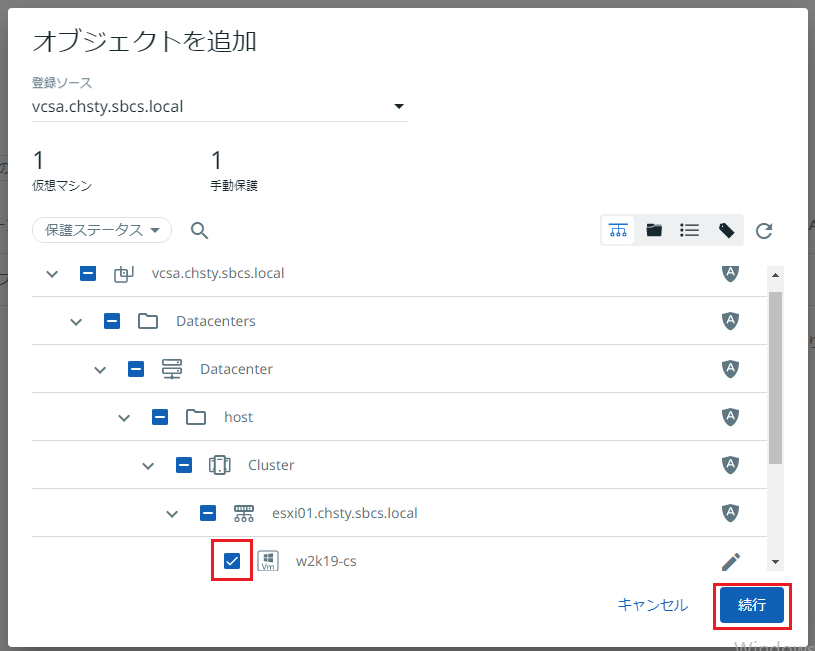
Task: Toggle the Datacenters checkbox
Action: click(x=112, y=321)
